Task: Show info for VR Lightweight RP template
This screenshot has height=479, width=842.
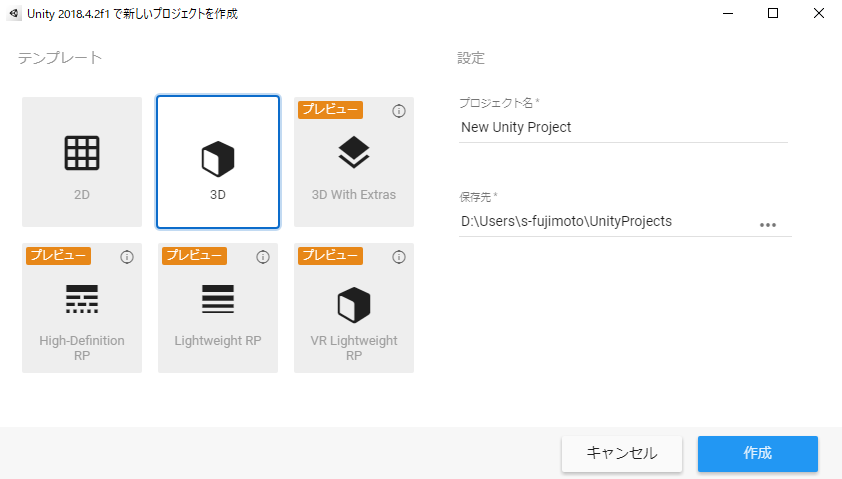Action: (x=398, y=257)
